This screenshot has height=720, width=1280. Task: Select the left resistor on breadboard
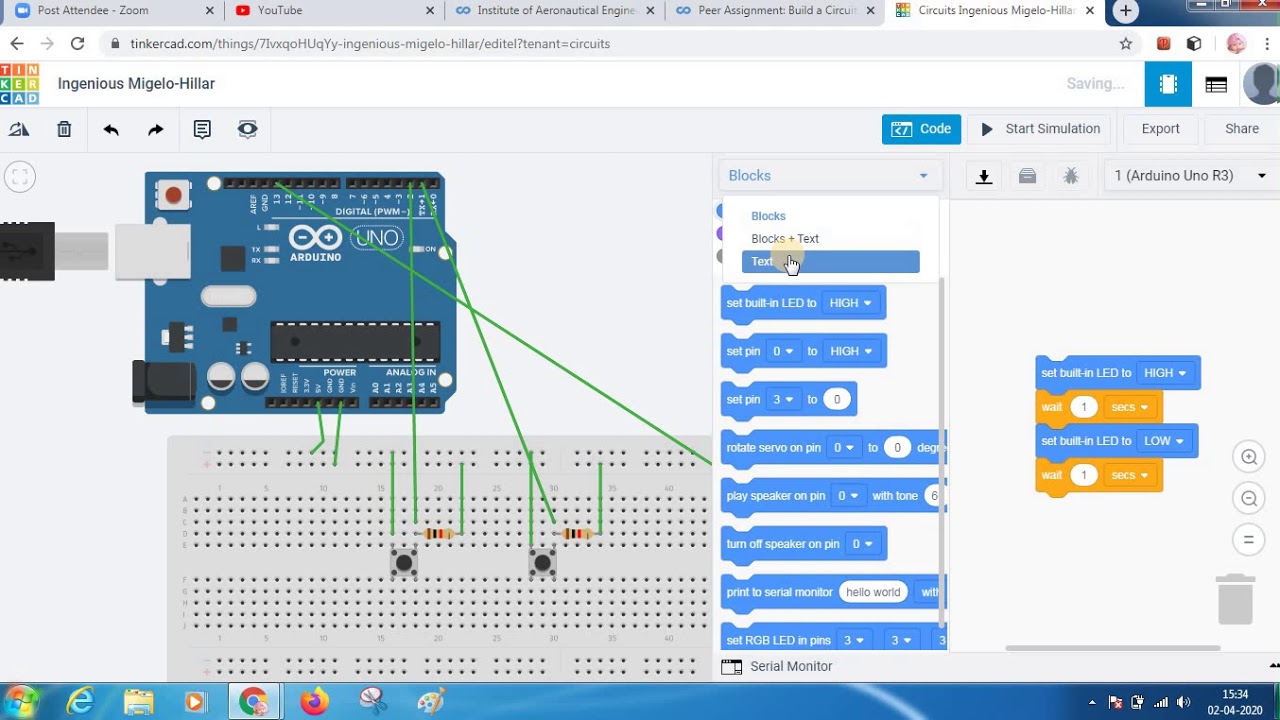(438, 534)
